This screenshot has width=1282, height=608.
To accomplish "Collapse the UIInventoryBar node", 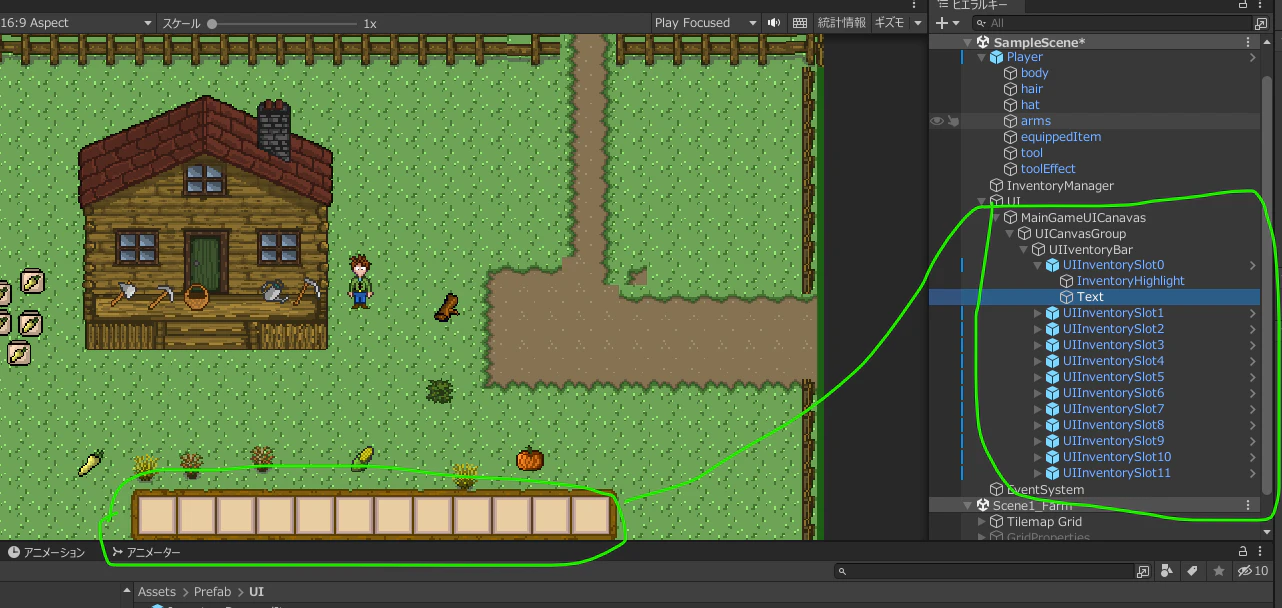I will point(1023,250).
